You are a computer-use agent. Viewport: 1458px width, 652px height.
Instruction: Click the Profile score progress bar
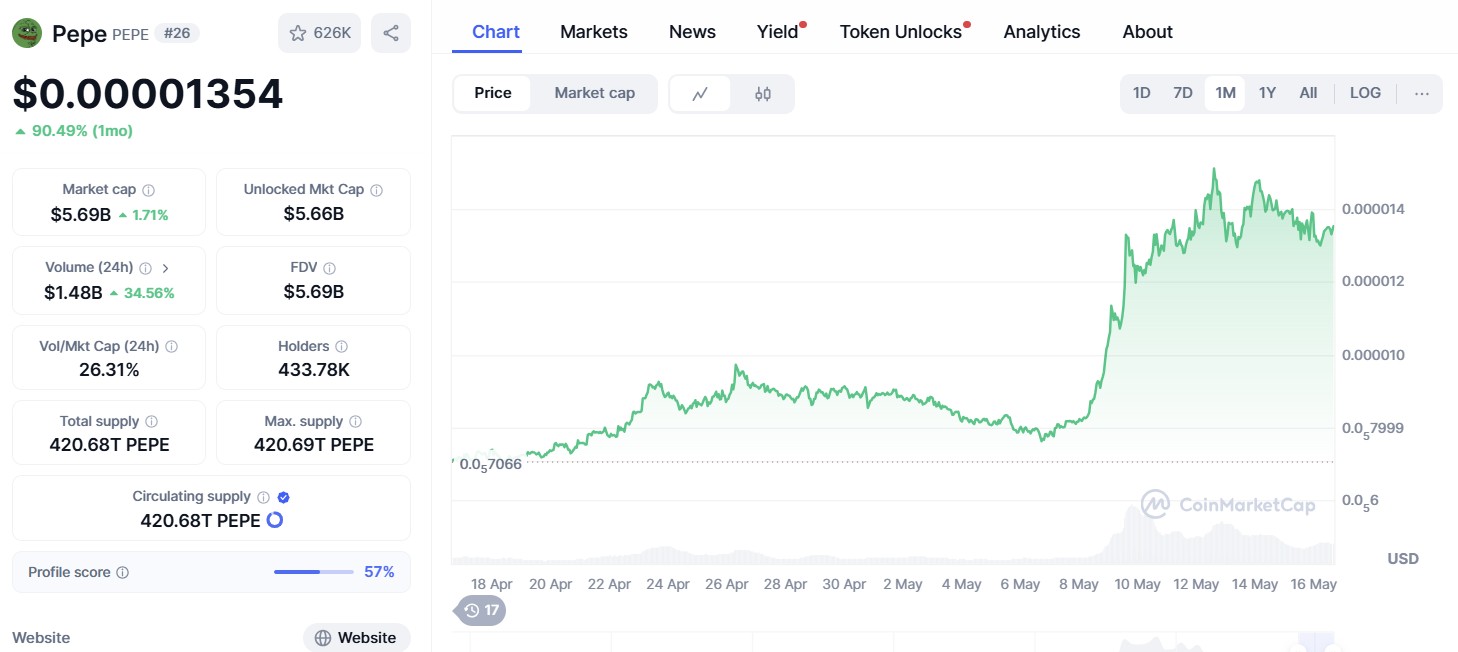pyautogui.click(x=312, y=571)
